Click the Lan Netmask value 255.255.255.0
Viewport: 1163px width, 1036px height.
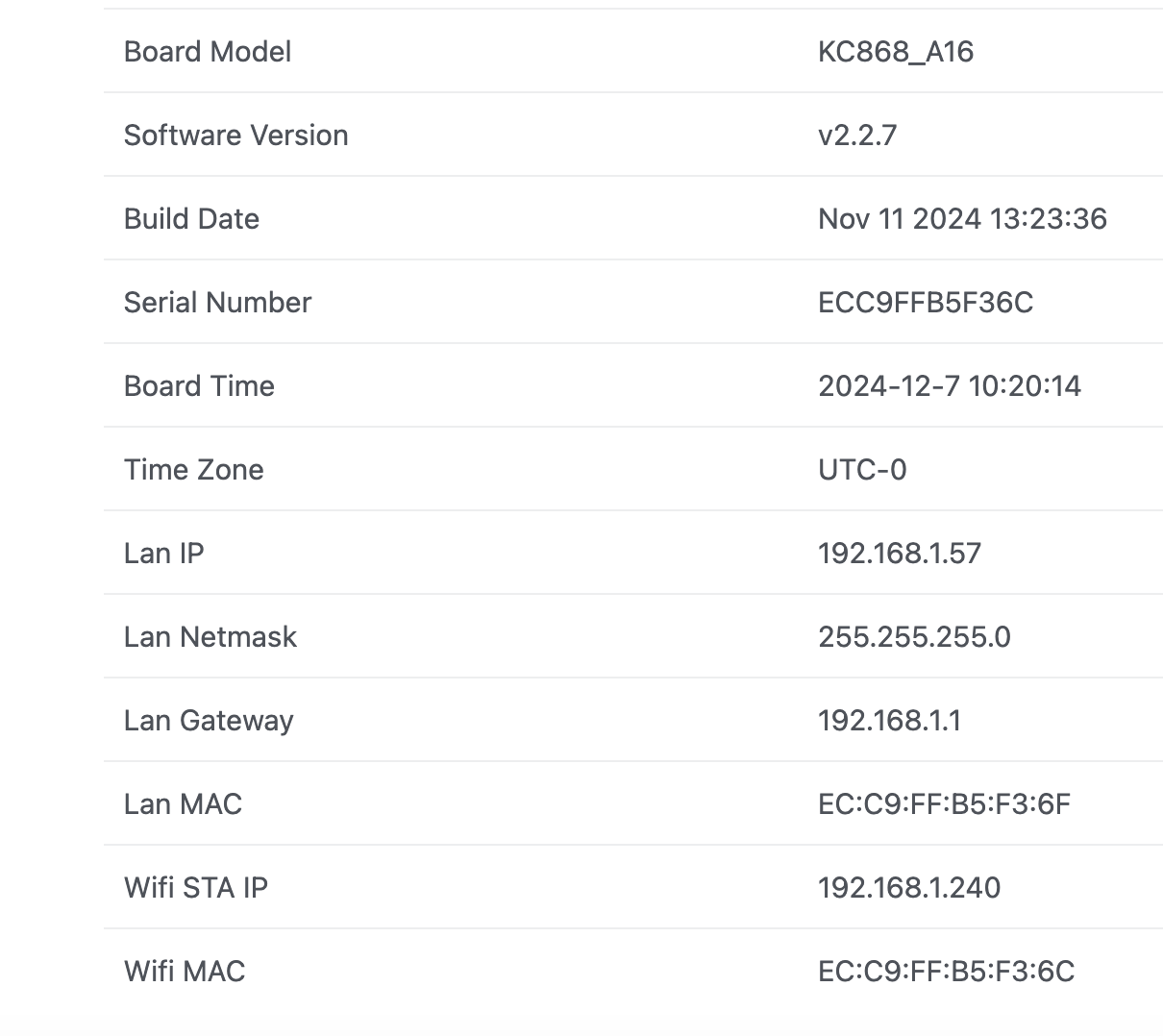click(x=913, y=637)
